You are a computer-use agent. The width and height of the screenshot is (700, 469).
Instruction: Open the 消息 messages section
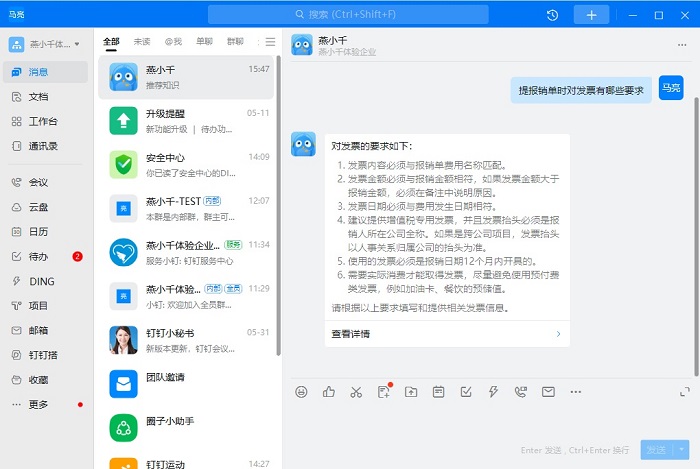tap(45, 72)
